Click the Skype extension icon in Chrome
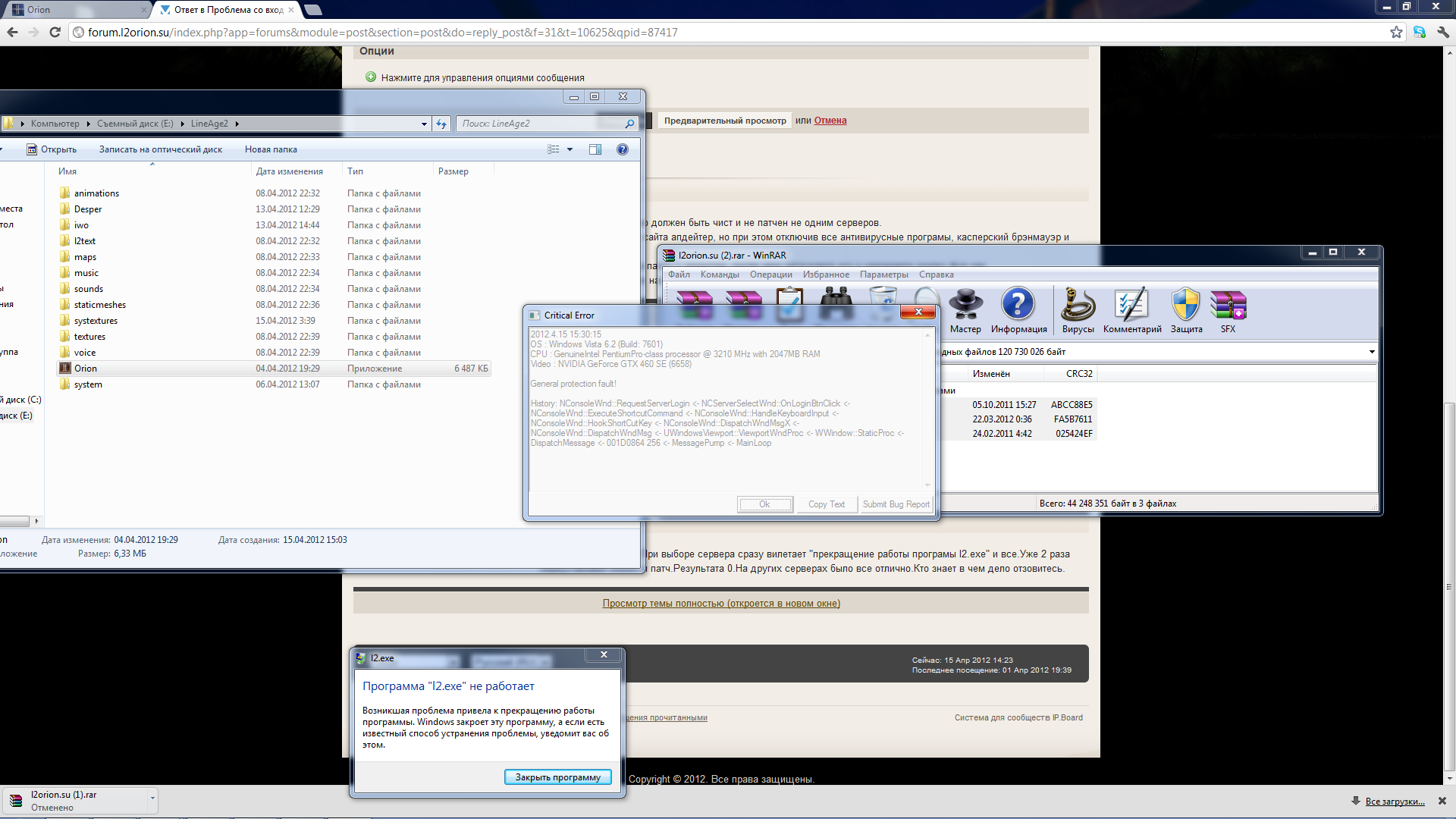Image resolution: width=1456 pixels, height=819 pixels. 1420,32
